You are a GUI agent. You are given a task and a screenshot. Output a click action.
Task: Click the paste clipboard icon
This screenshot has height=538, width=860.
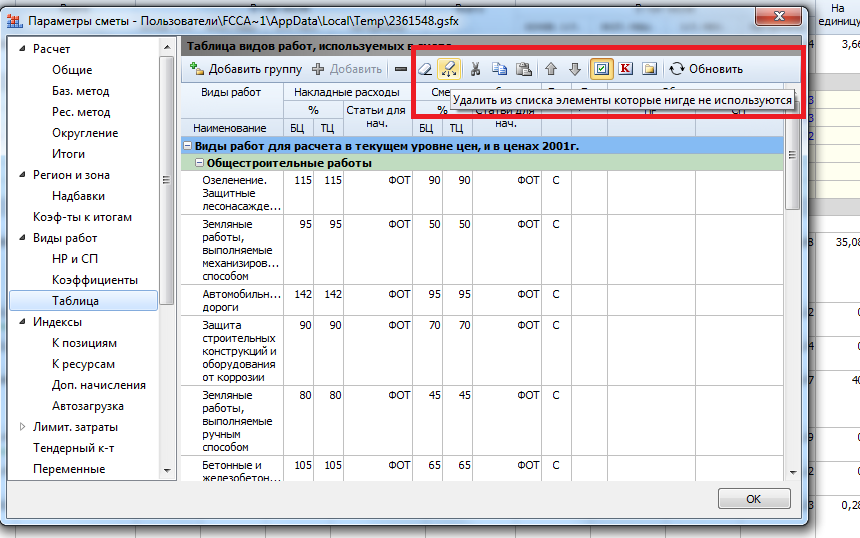tap(523, 69)
